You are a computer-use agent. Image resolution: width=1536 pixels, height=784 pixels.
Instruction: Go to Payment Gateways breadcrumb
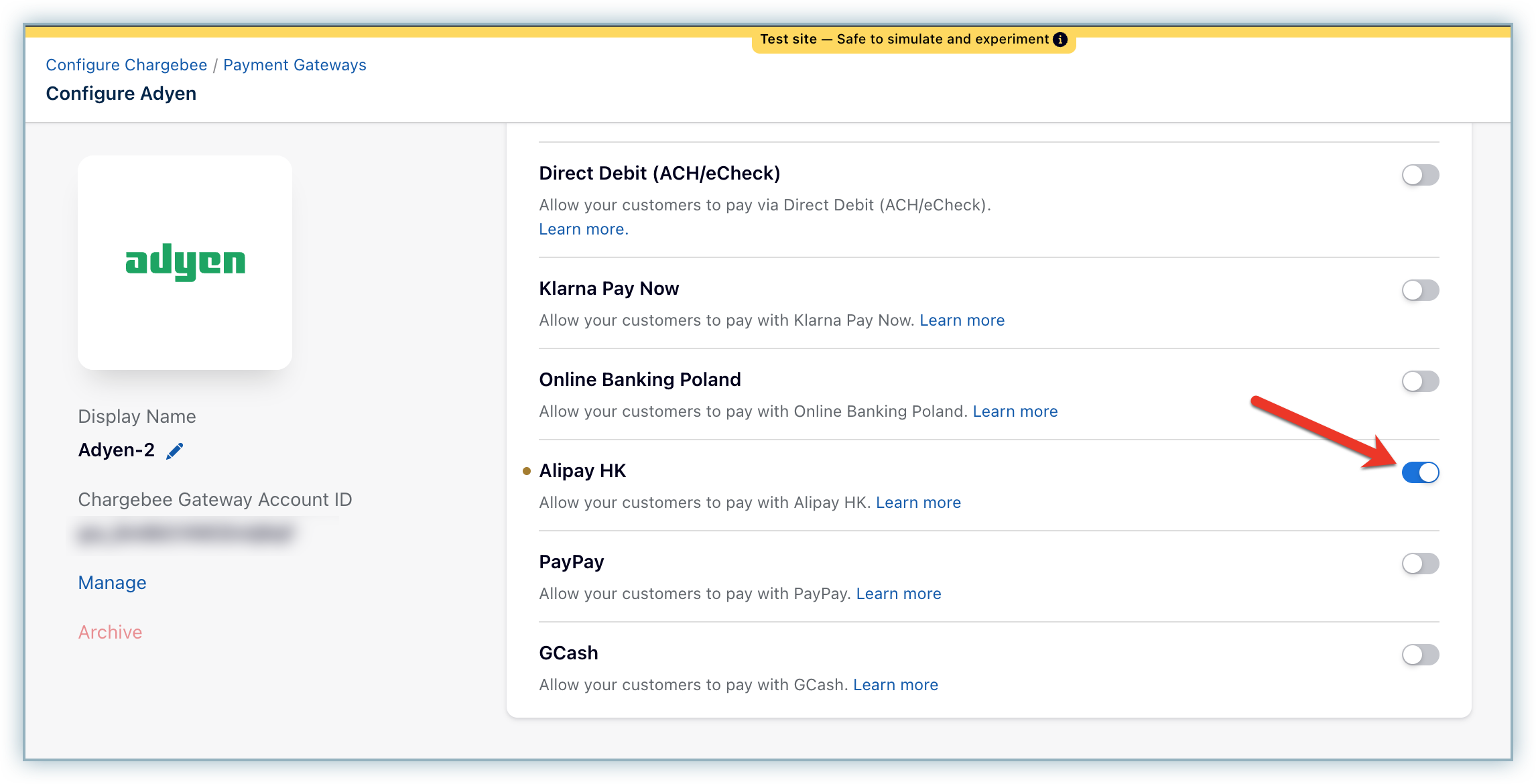(295, 65)
